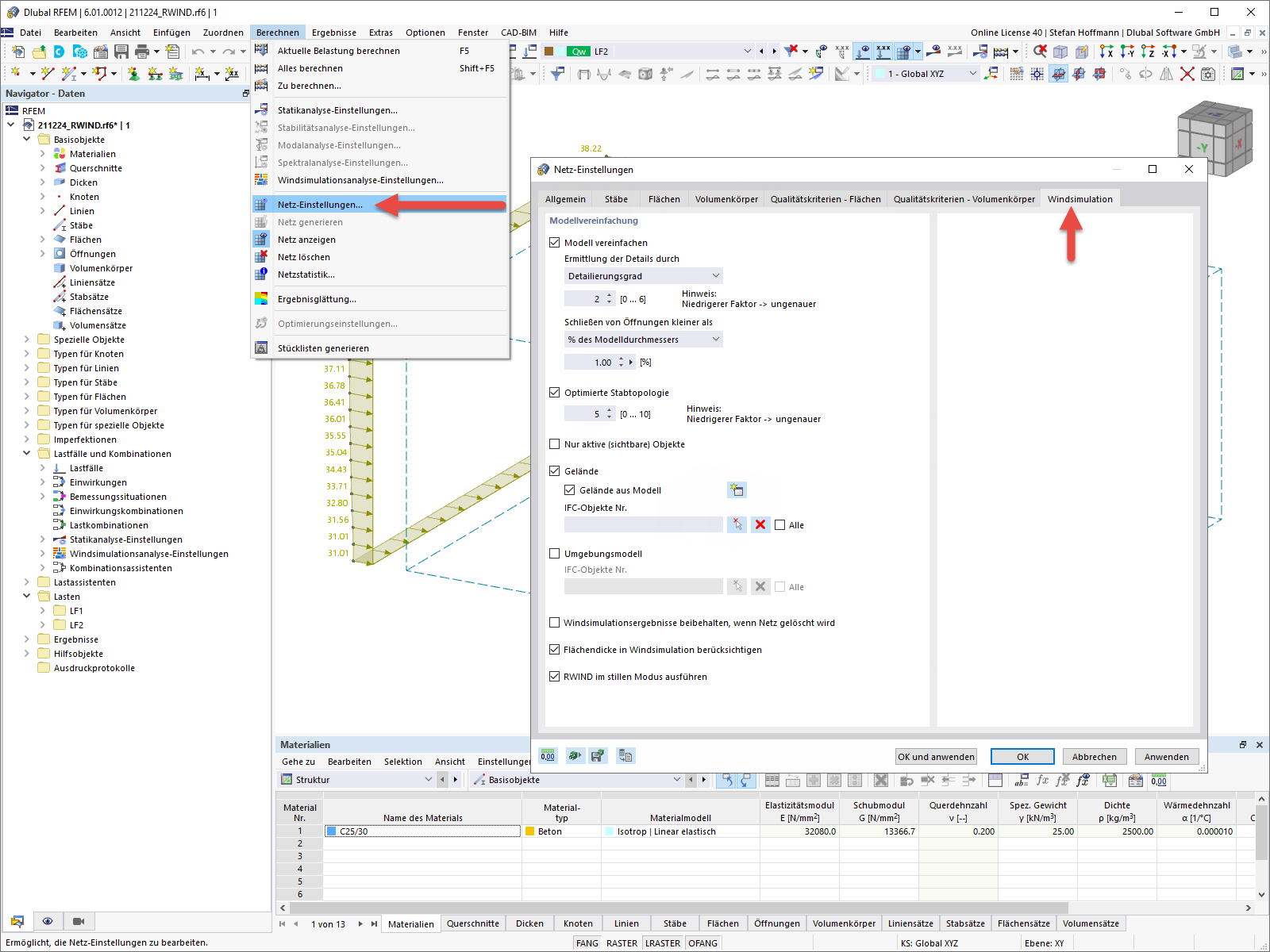Open unit settings via 0,00 icon in dialog footer
1270x952 pixels.
pyautogui.click(x=547, y=755)
